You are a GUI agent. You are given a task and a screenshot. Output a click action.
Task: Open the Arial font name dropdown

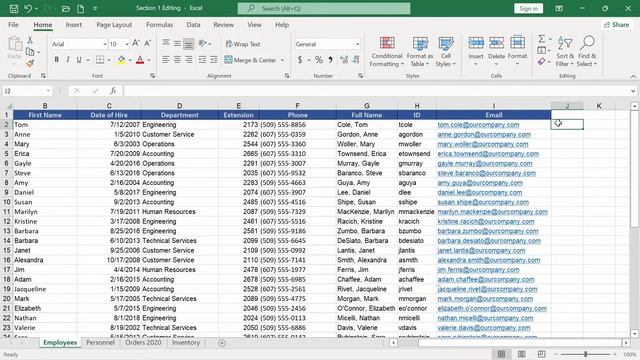click(104, 44)
